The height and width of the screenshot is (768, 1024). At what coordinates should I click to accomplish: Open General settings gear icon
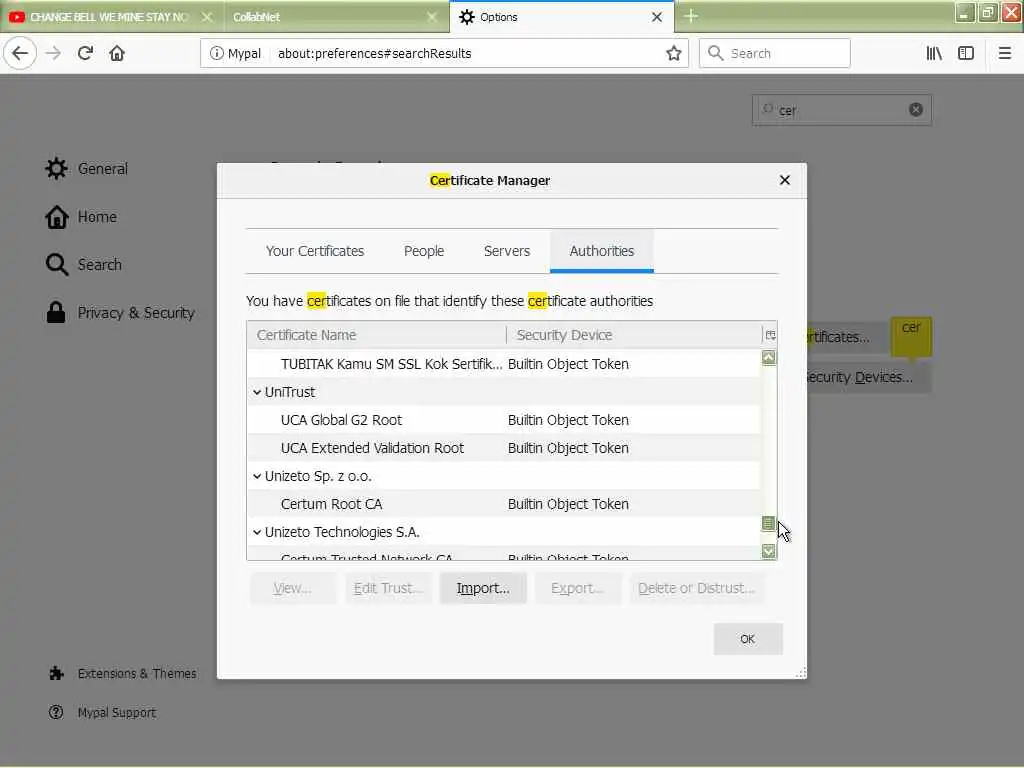point(56,168)
